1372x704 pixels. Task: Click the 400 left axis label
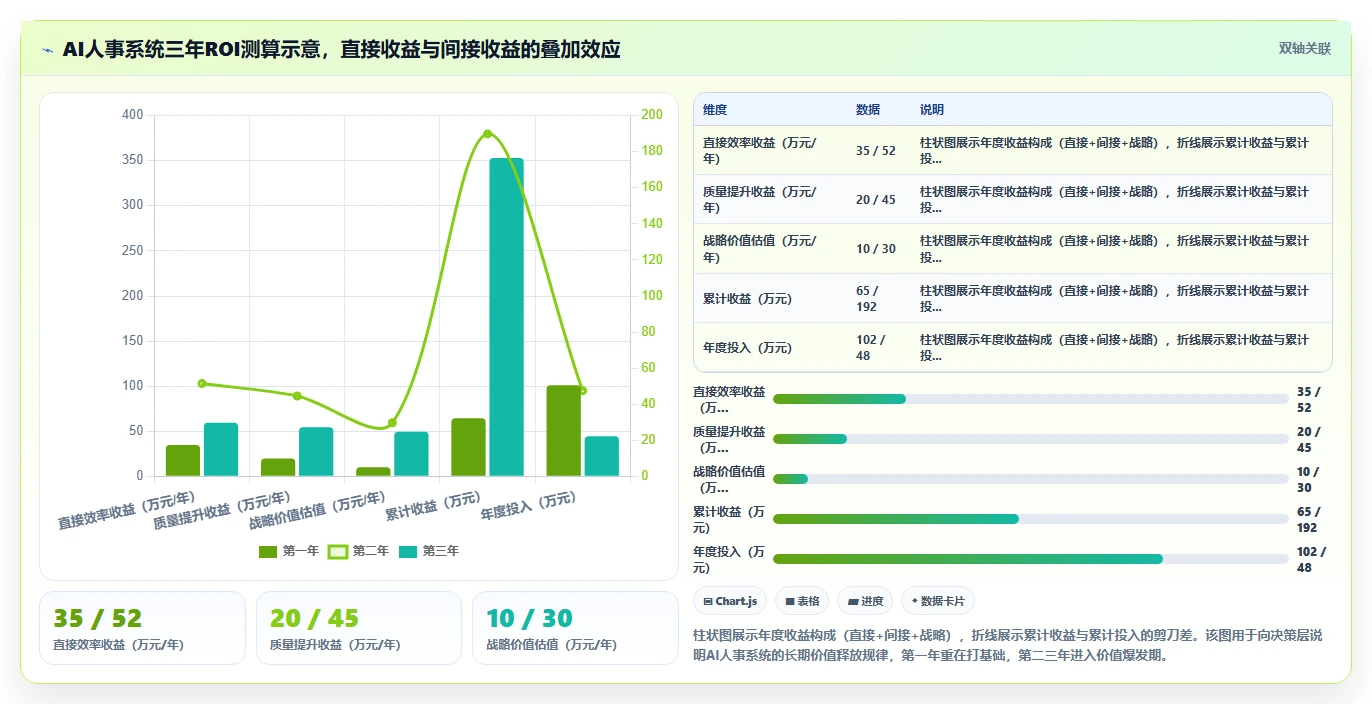132,115
